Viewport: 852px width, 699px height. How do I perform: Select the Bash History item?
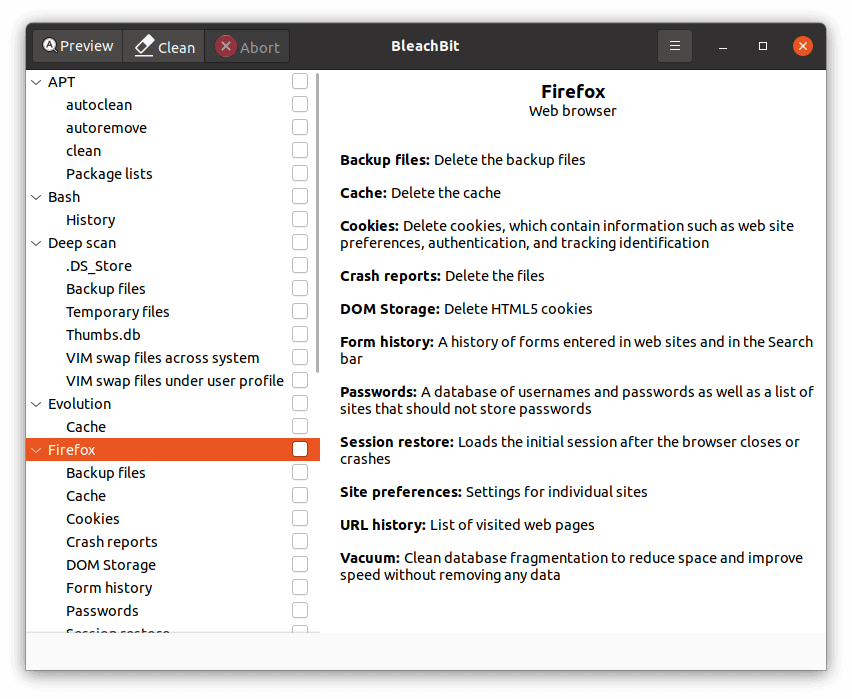click(173, 220)
